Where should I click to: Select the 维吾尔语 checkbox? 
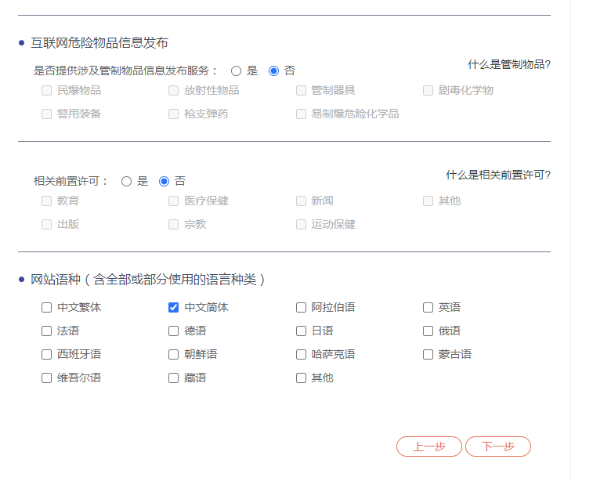pos(47,378)
